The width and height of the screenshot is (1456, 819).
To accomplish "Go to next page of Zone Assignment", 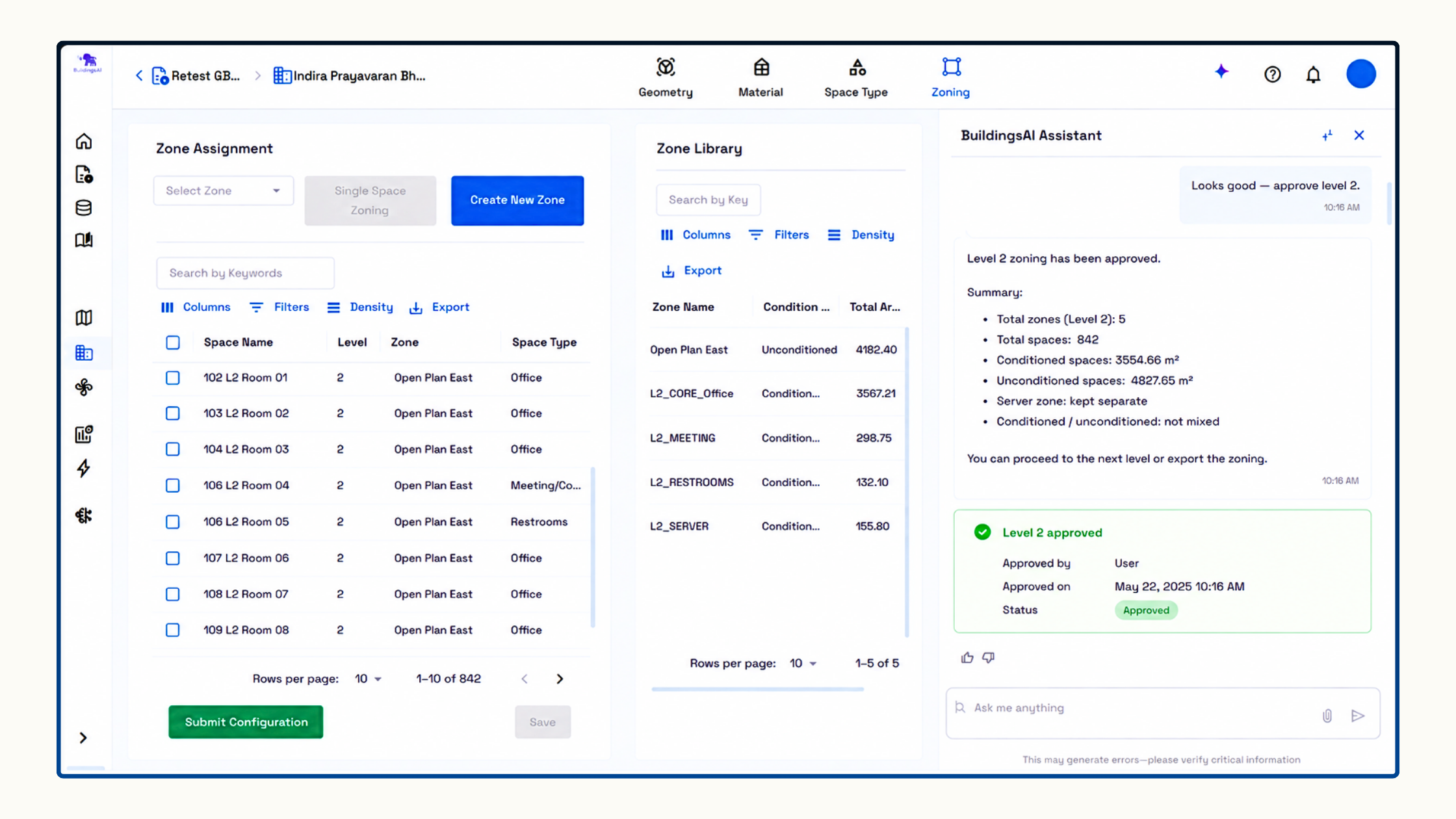I will pos(560,679).
